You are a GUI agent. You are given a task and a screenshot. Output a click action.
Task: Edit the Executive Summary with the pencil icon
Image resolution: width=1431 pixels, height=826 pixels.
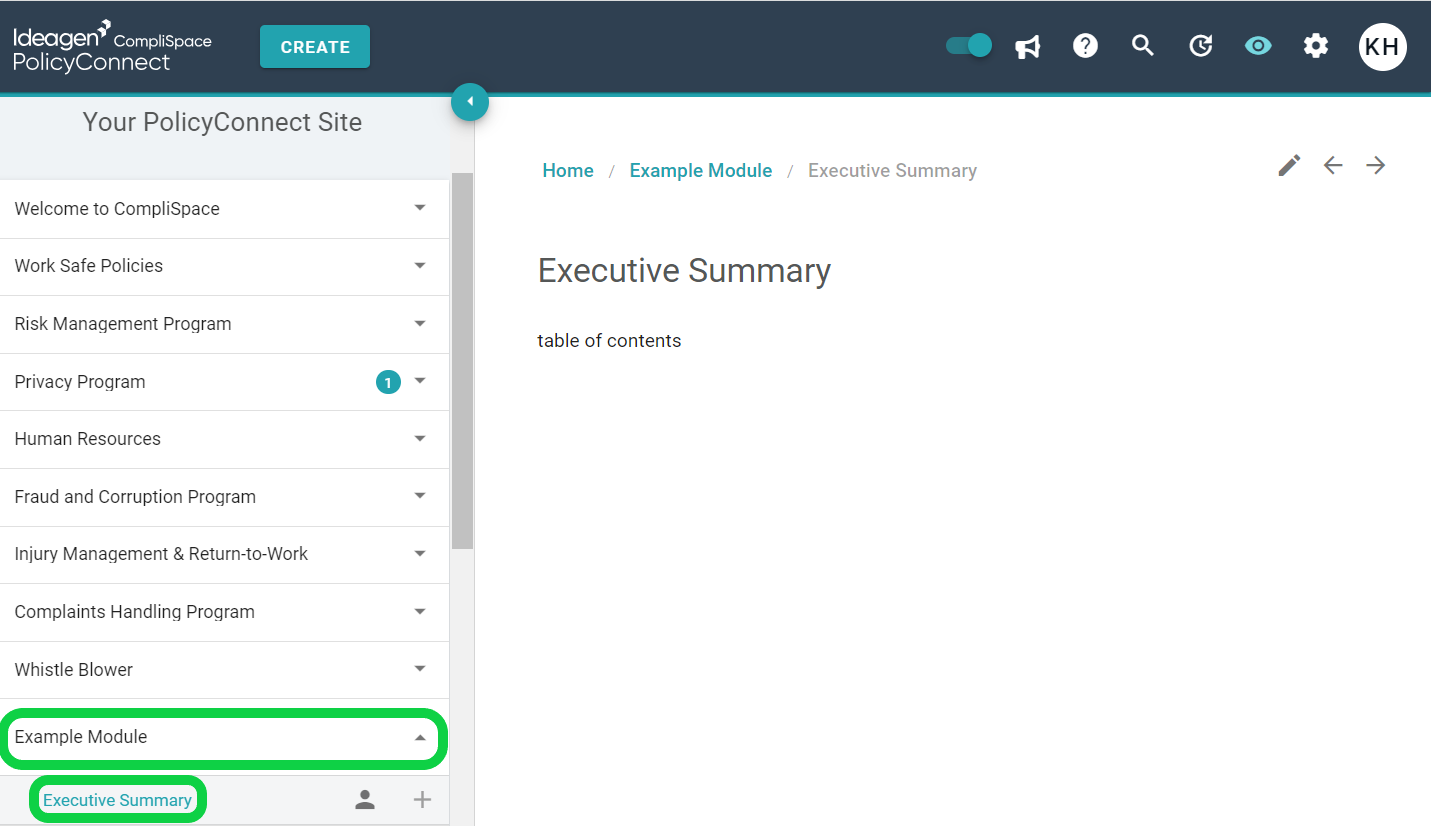point(1289,165)
